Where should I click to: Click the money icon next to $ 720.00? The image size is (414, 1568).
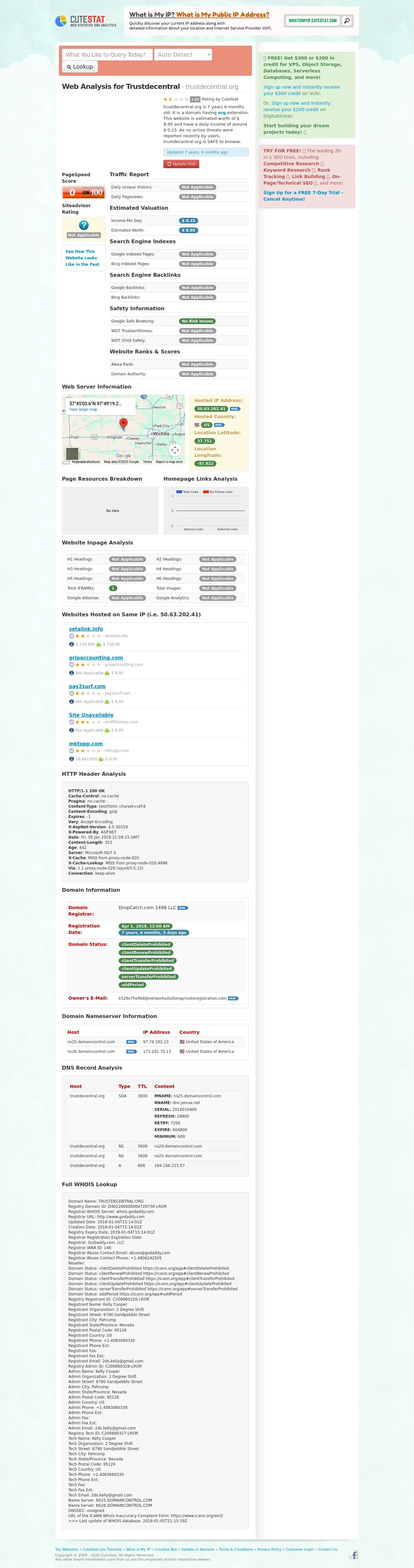[x=99, y=644]
